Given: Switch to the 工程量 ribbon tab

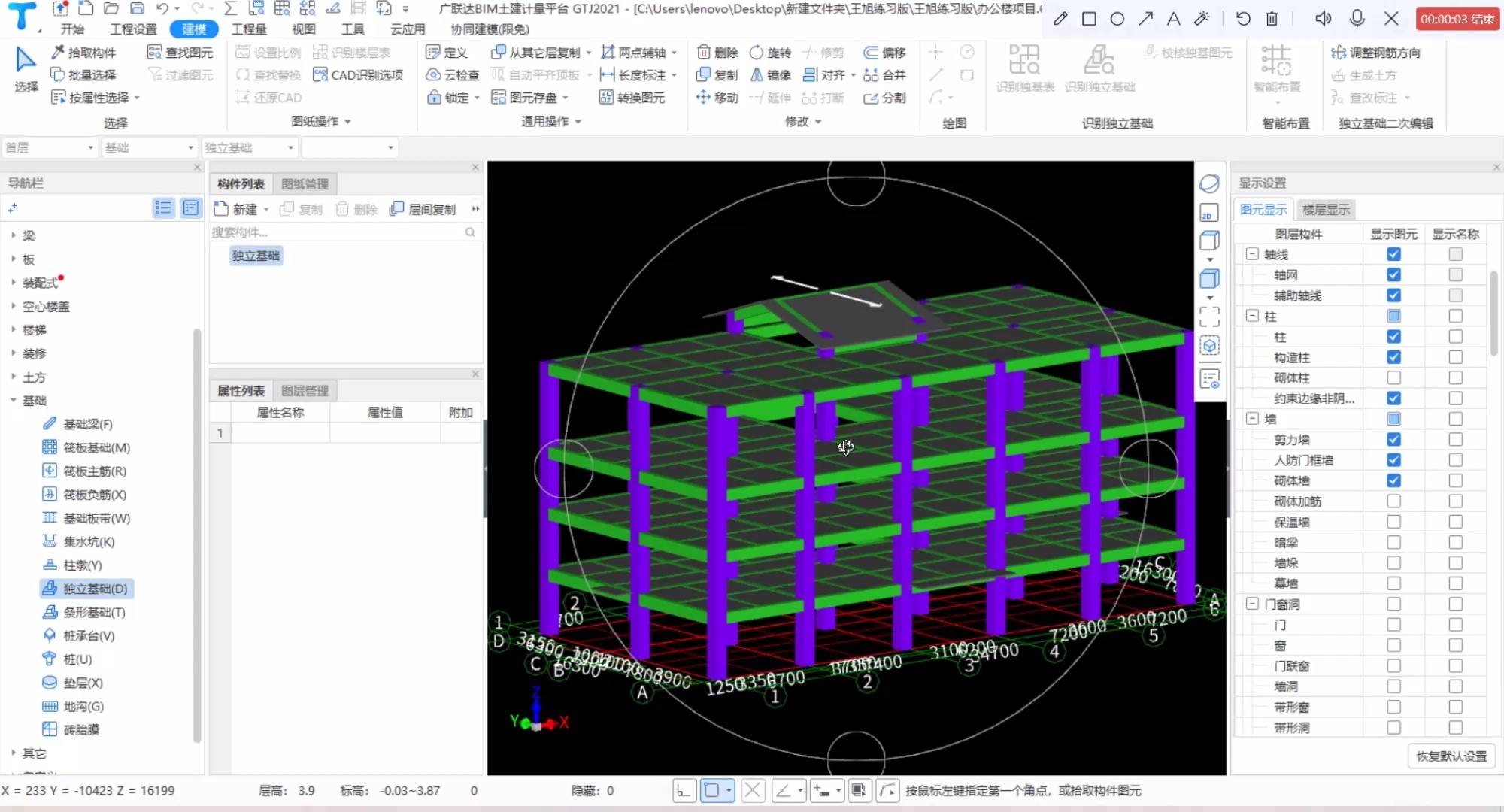Looking at the screenshot, I should pos(249,29).
